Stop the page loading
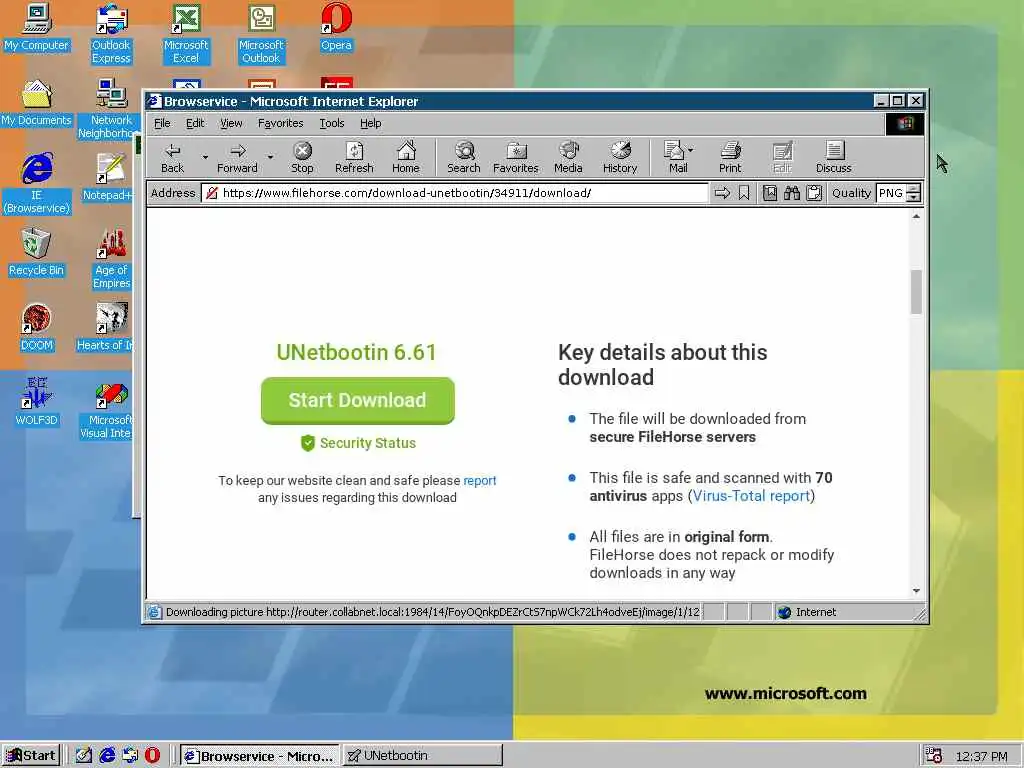This screenshot has height=768, width=1024. (x=302, y=158)
